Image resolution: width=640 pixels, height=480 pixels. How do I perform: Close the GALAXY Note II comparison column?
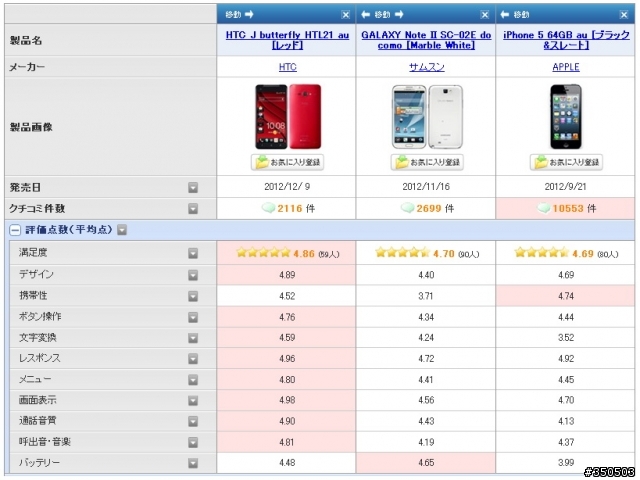484,15
